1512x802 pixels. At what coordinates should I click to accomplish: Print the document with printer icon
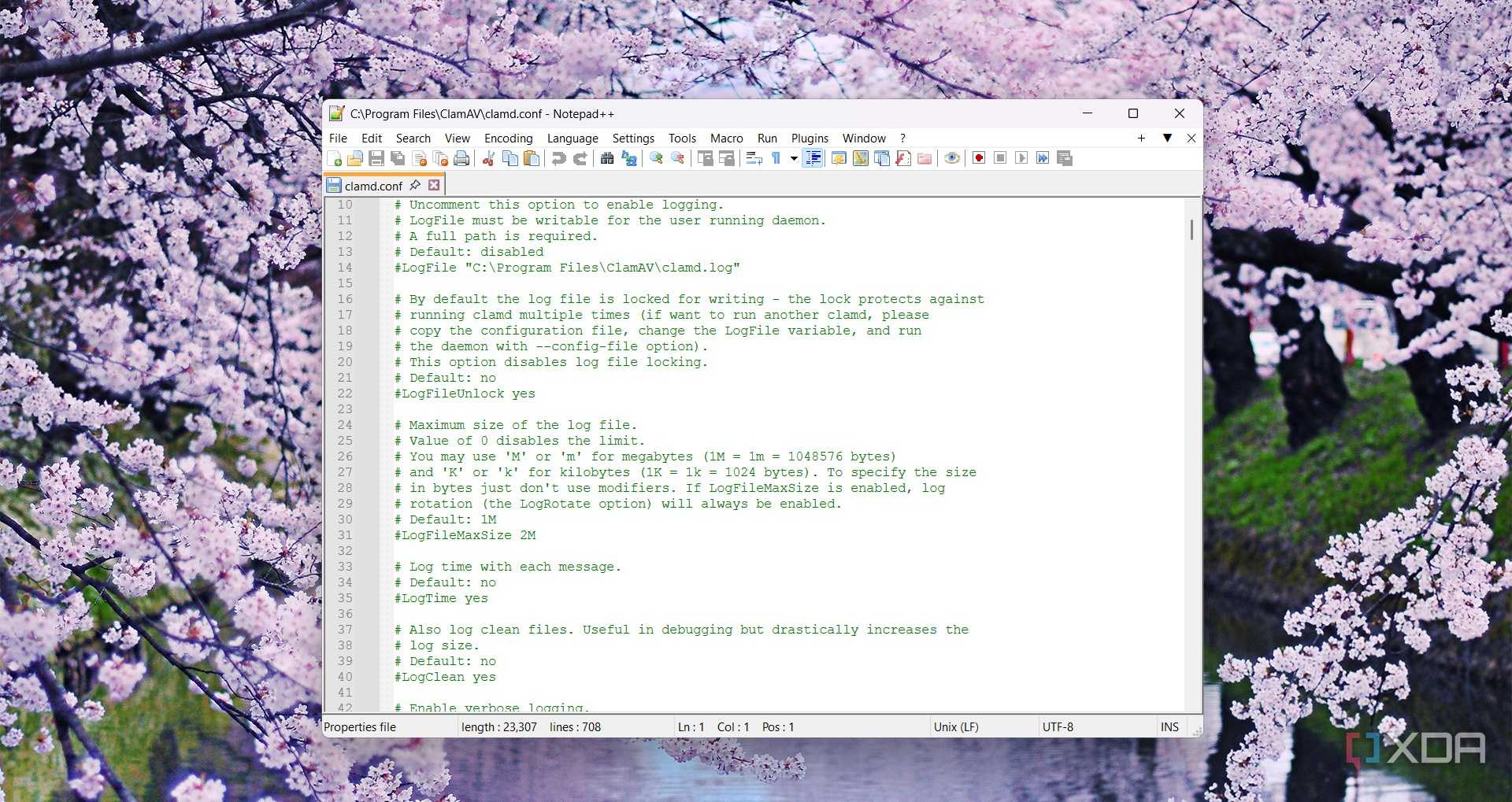[x=461, y=159]
